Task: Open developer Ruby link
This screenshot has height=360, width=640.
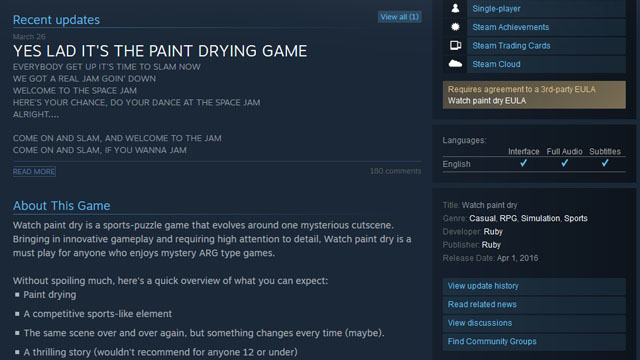Action: pyautogui.click(x=493, y=232)
